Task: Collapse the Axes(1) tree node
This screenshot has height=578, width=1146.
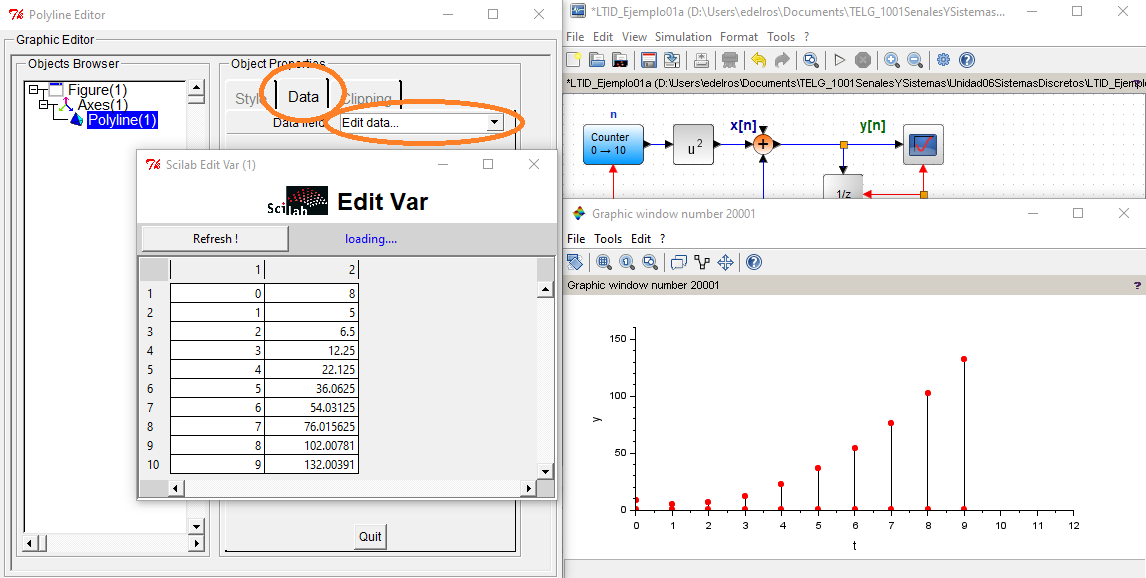Action: coord(44,105)
